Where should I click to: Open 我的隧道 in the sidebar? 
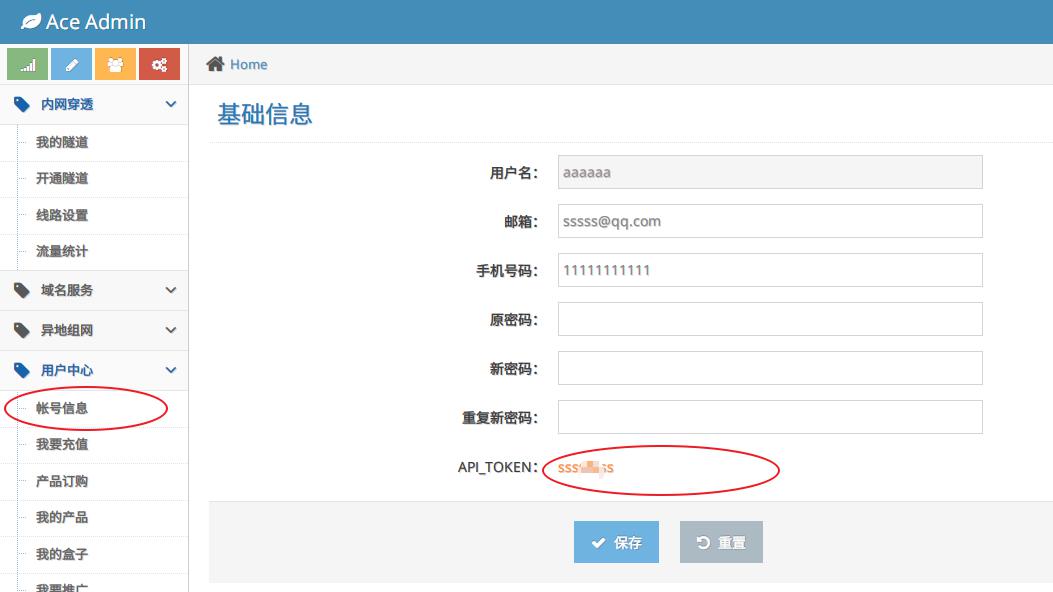click(x=62, y=142)
